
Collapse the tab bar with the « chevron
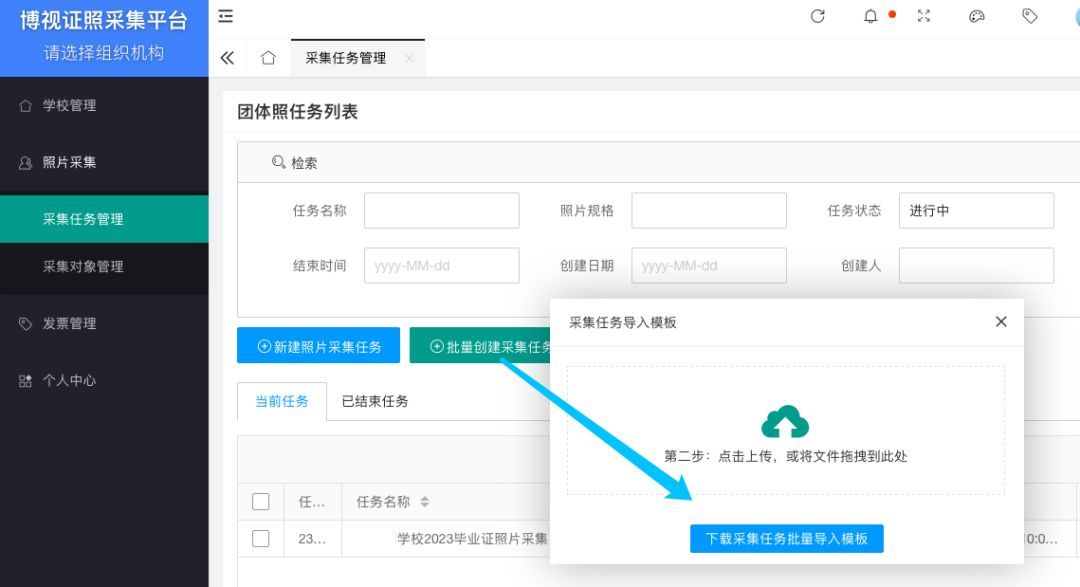coord(227,58)
